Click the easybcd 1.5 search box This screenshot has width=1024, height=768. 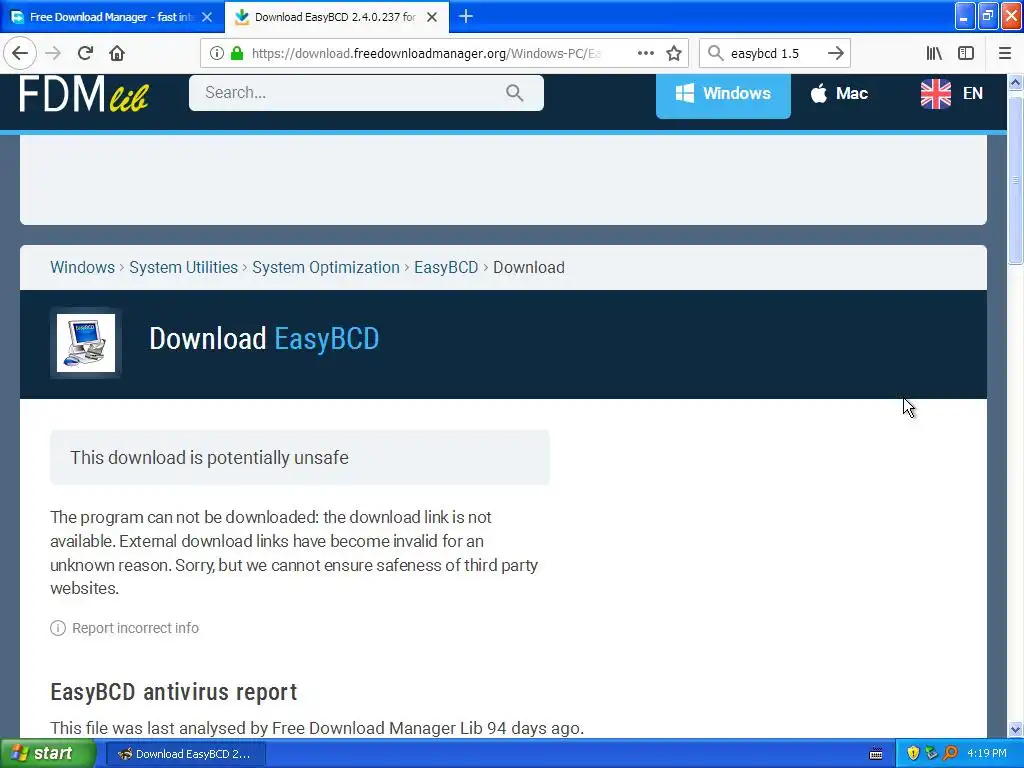tap(775, 53)
